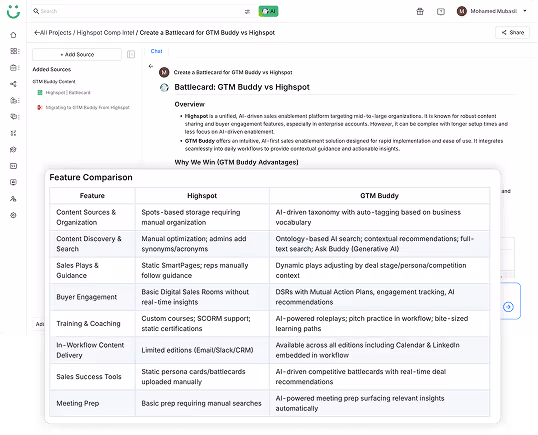This screenshot has width=538, height=435.
Task: Click the share-nodes icon in sidebar
Action: [13, 84]
